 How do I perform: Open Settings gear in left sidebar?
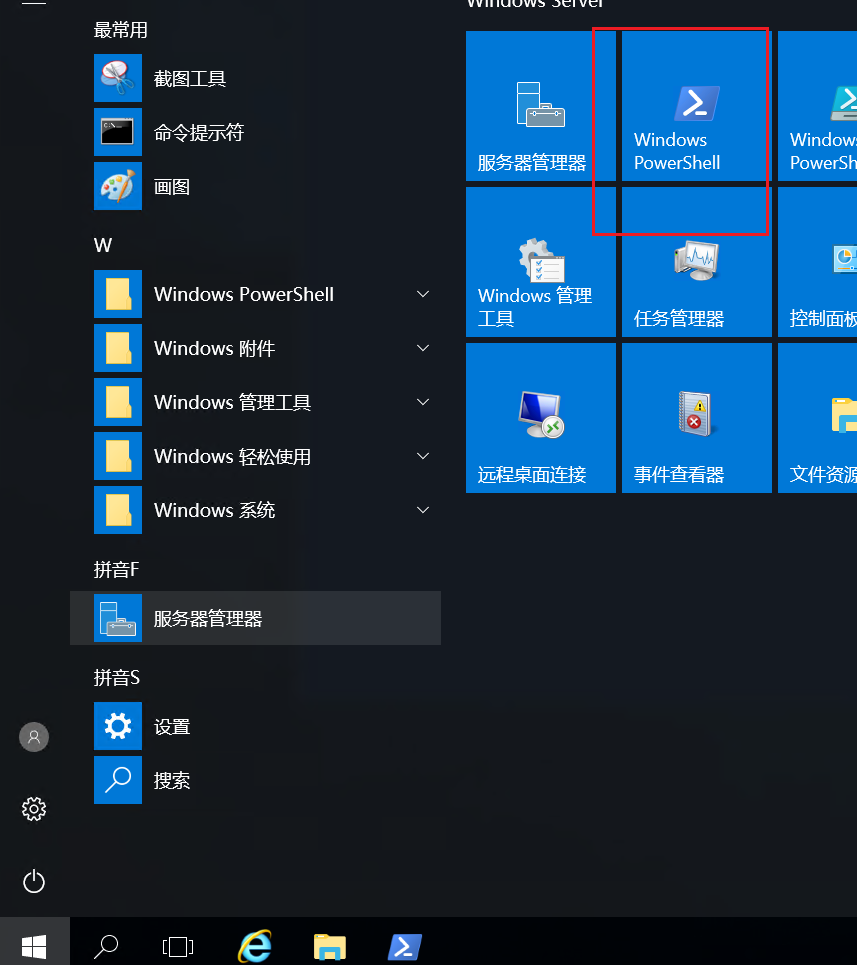coord(34,809)
